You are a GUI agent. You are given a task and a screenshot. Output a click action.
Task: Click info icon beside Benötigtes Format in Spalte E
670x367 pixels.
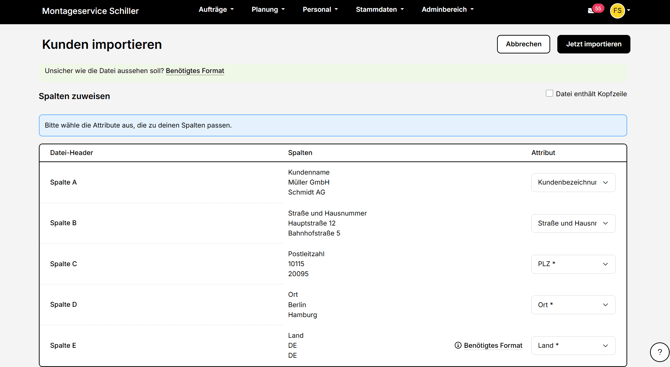pos(458,345)
